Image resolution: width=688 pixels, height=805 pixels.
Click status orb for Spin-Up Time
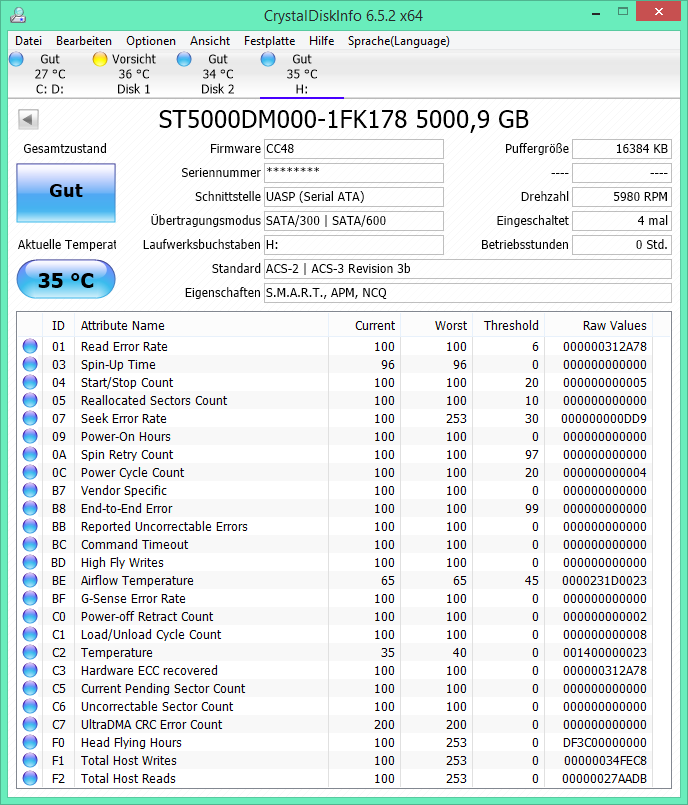[30, 364]
